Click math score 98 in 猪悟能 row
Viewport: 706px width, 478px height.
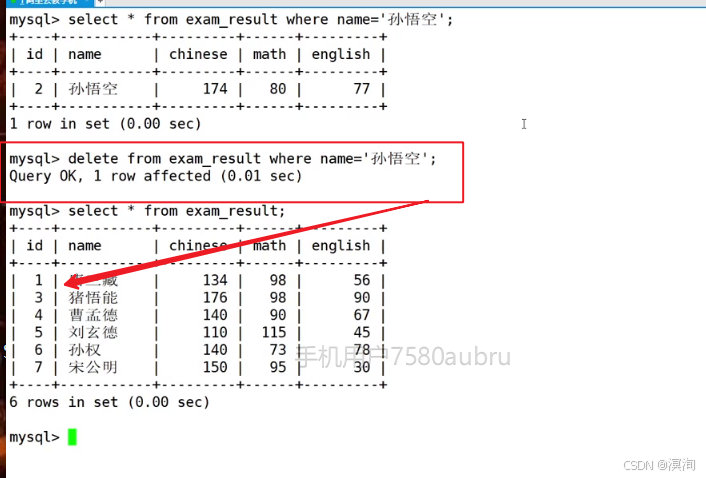tap(278, 298)
